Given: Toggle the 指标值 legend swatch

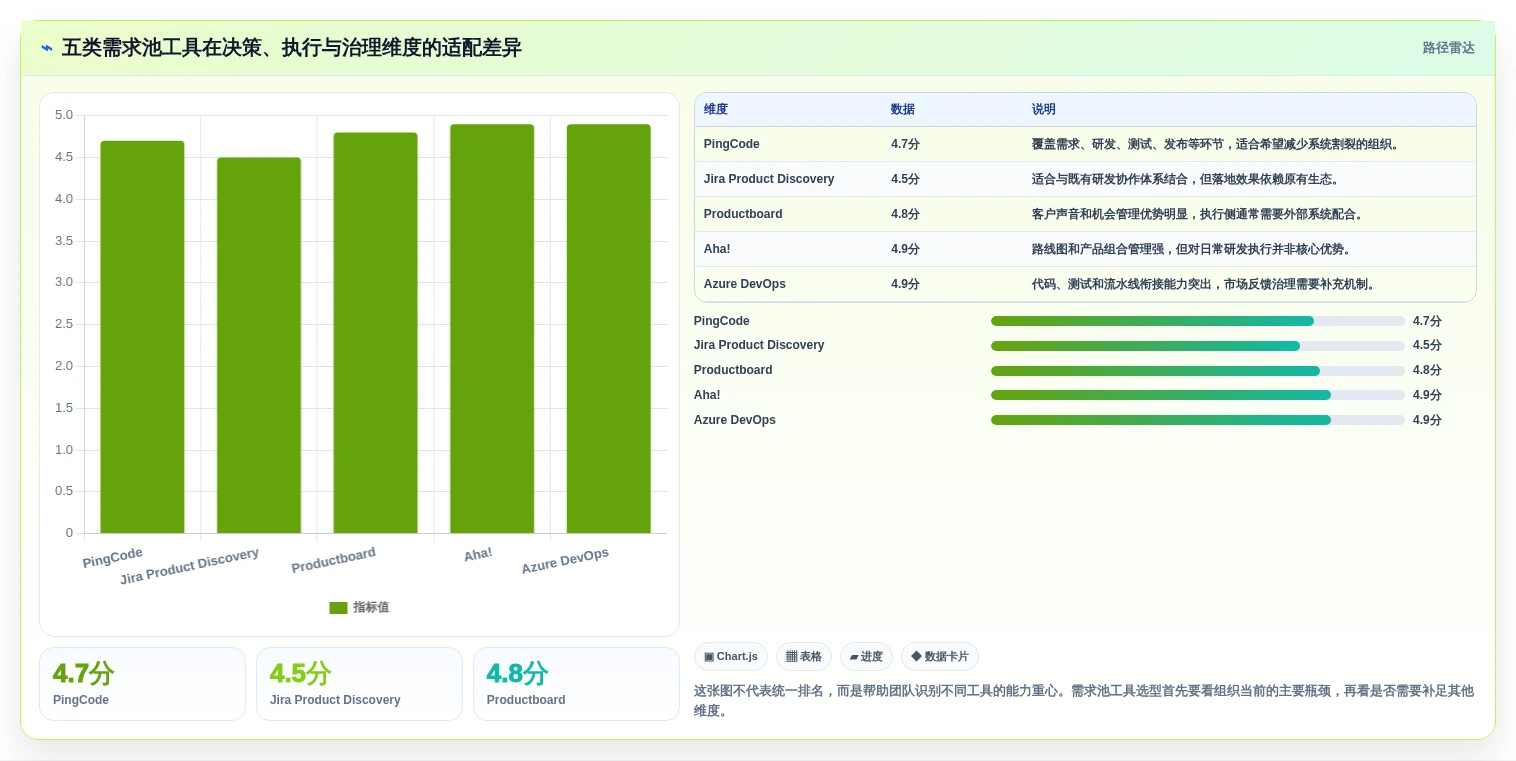Looking at the screenshot, I should (x=338, y=607).
